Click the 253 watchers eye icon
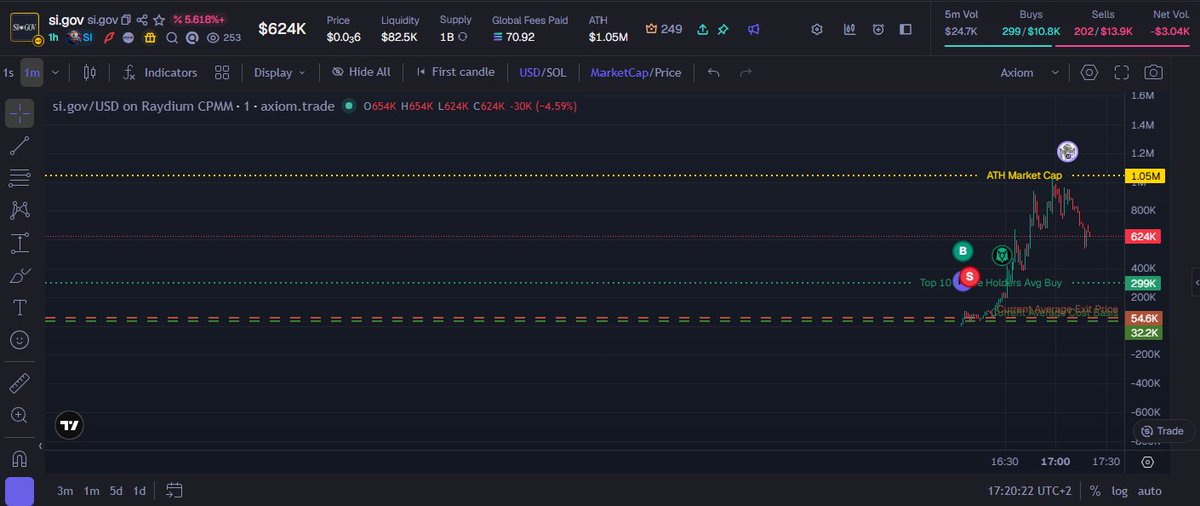1200x506 pixels. (x=224, y=37)
